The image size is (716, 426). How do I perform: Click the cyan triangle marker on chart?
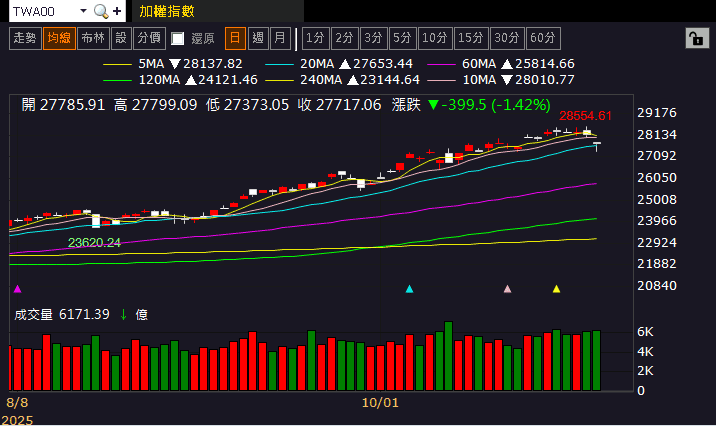point(409,289)
